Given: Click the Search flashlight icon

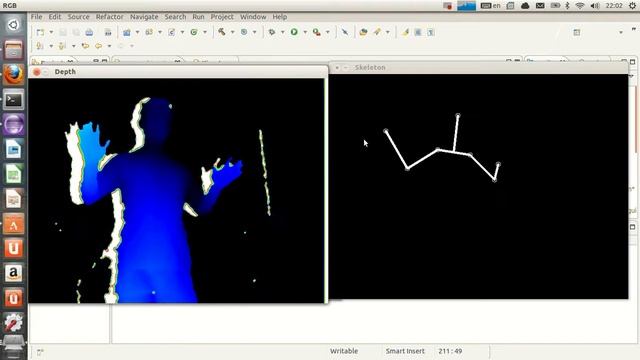Looking at the screenshot, I should click(x=377, y=32).
